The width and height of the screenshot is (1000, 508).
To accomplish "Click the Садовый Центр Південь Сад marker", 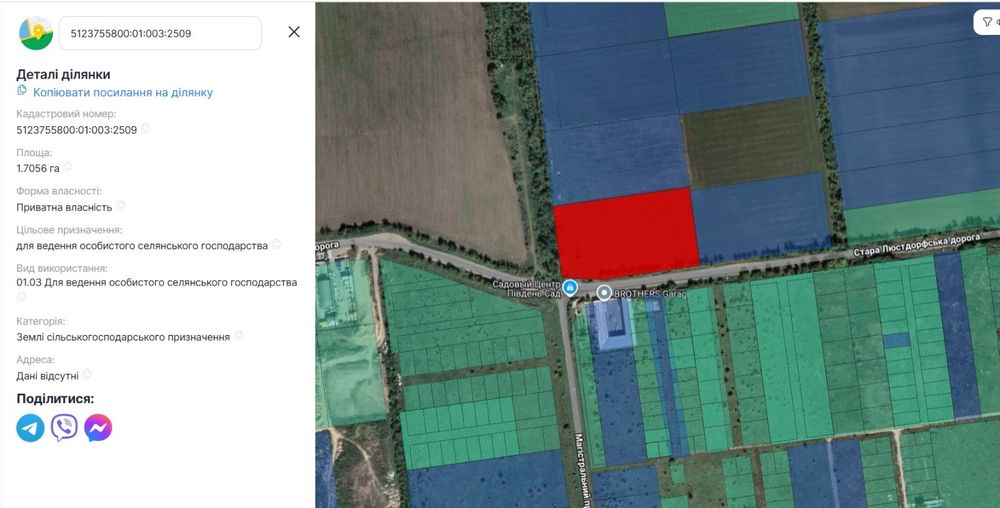I will click(x=570, y=287).
